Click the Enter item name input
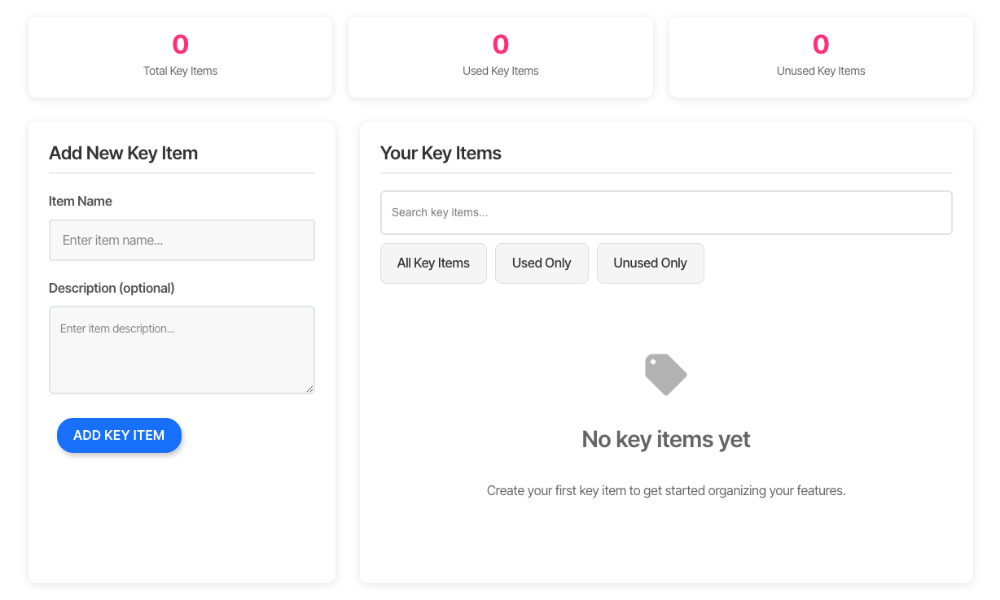Image resolution: width=1000 pixels, height=600 pixels. 181,240
